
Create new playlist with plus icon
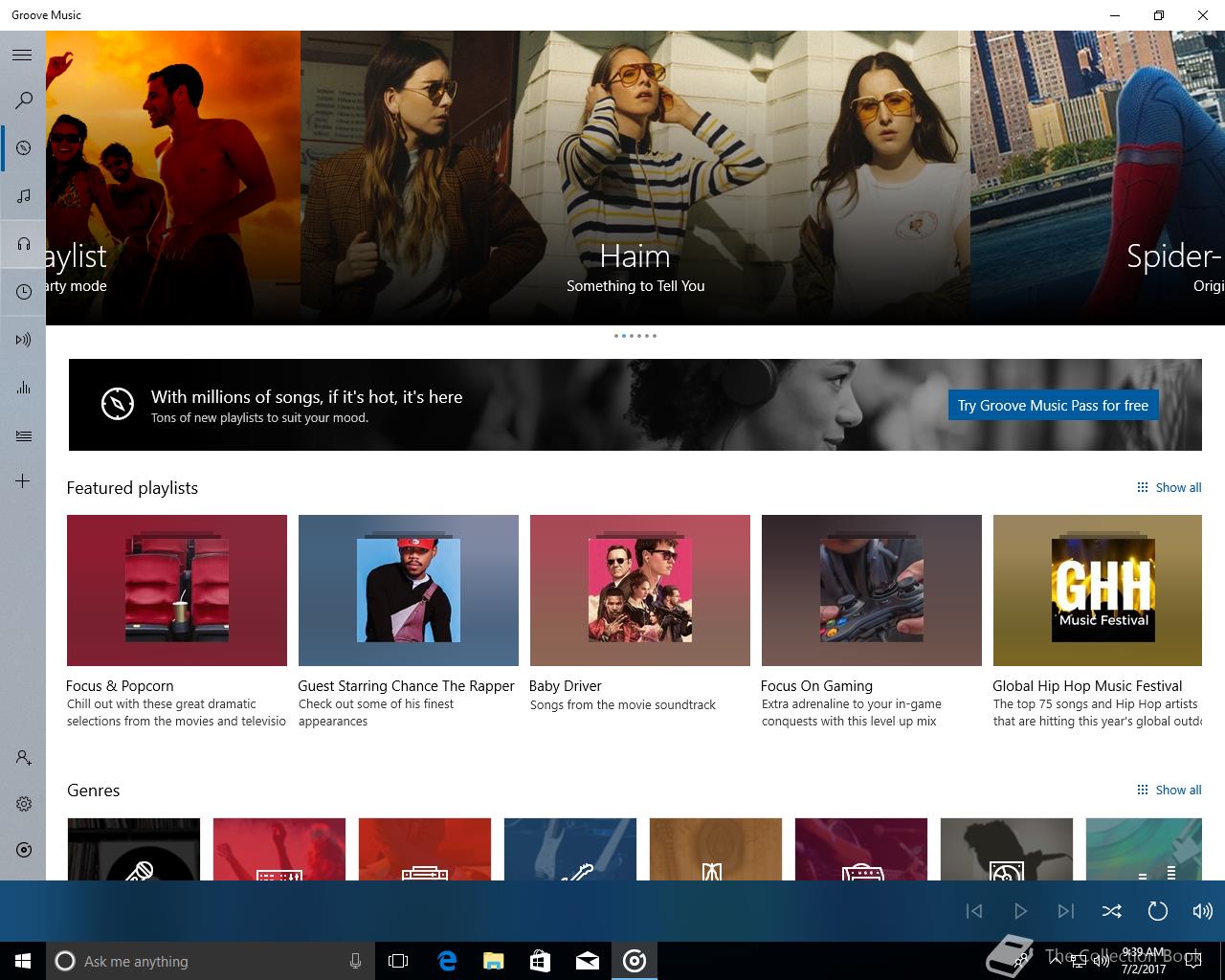pos(23,480)
